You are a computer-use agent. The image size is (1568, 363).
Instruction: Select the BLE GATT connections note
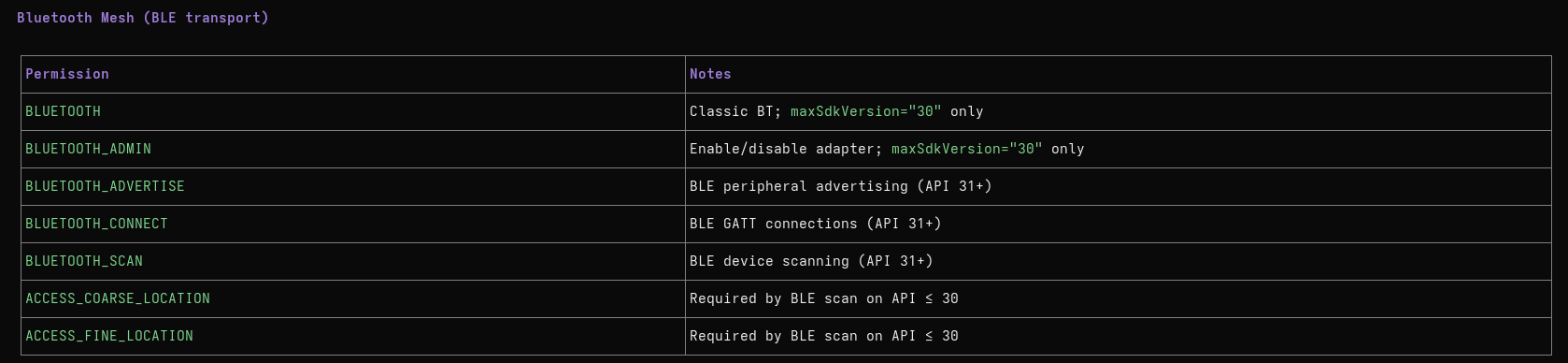[x=816, y=224]
